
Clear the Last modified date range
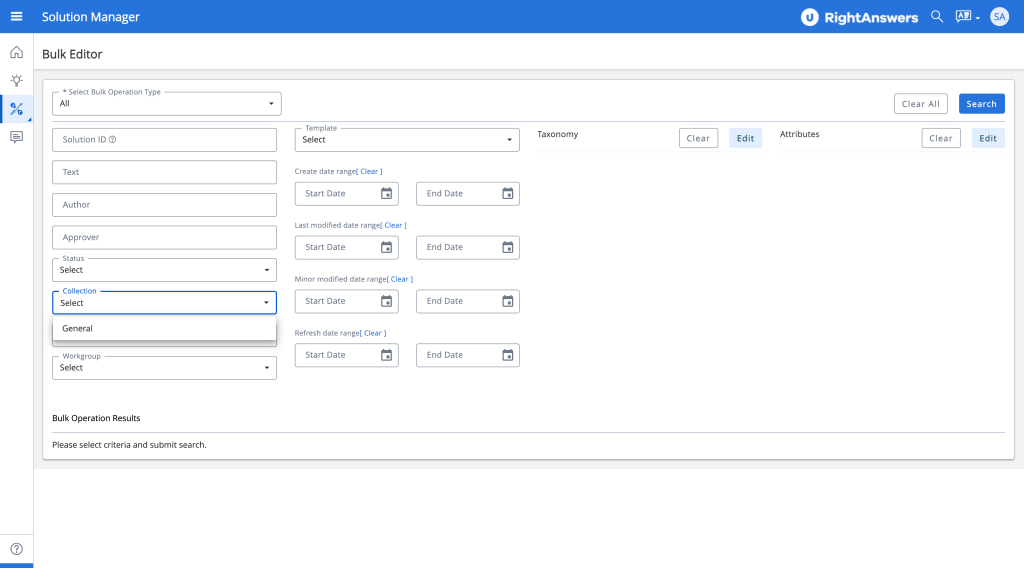coord(393,225)
